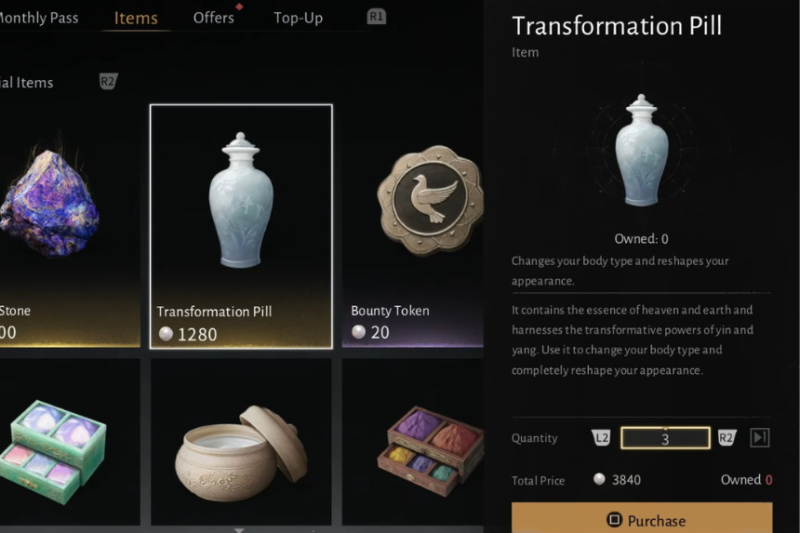Select the colored powder dye box item
The image size is (800, 533).
click(413, 442)
